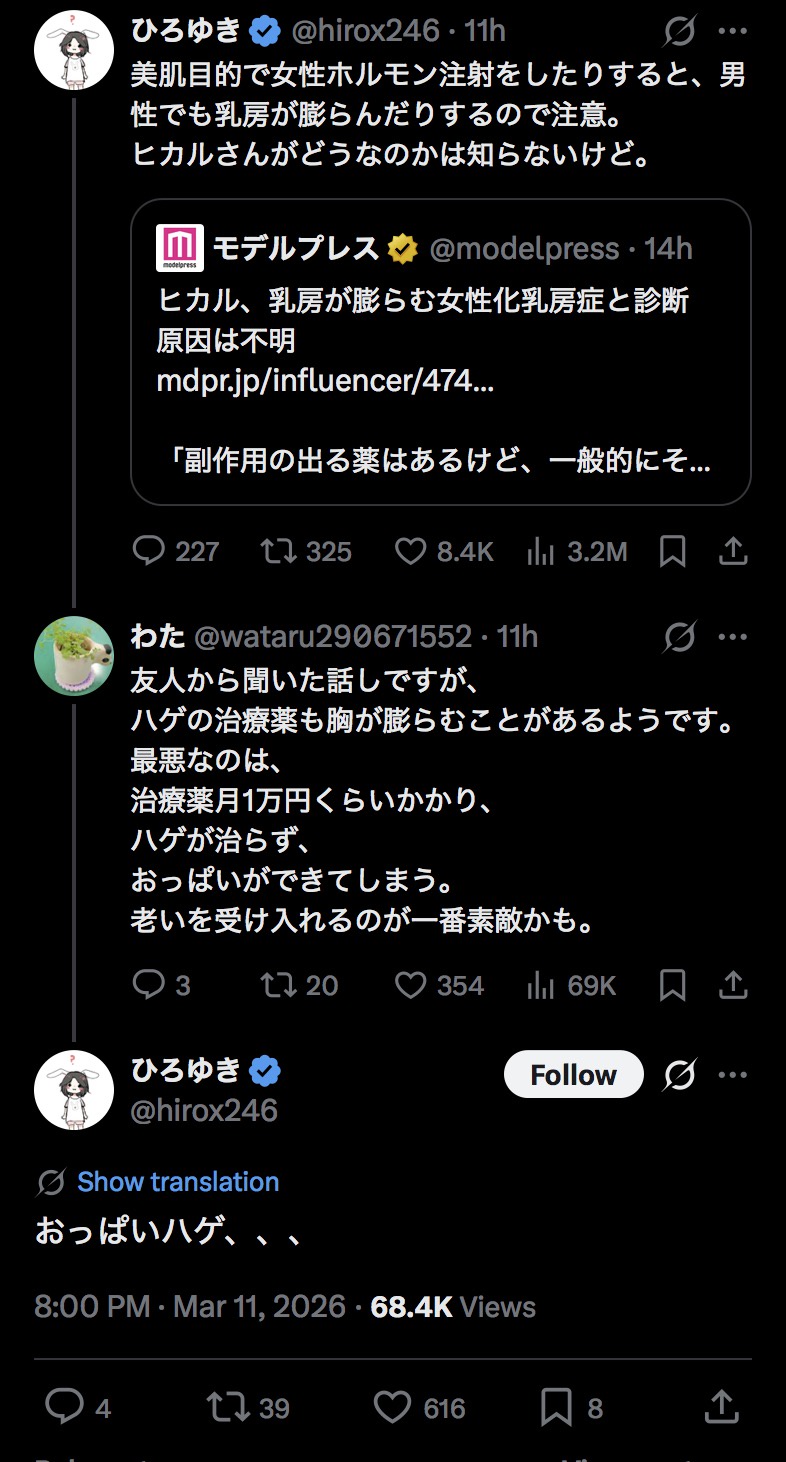This screenshot has height=1462, width=786.
Task: Share the top ひろゆき post
Action: point(733,551)
